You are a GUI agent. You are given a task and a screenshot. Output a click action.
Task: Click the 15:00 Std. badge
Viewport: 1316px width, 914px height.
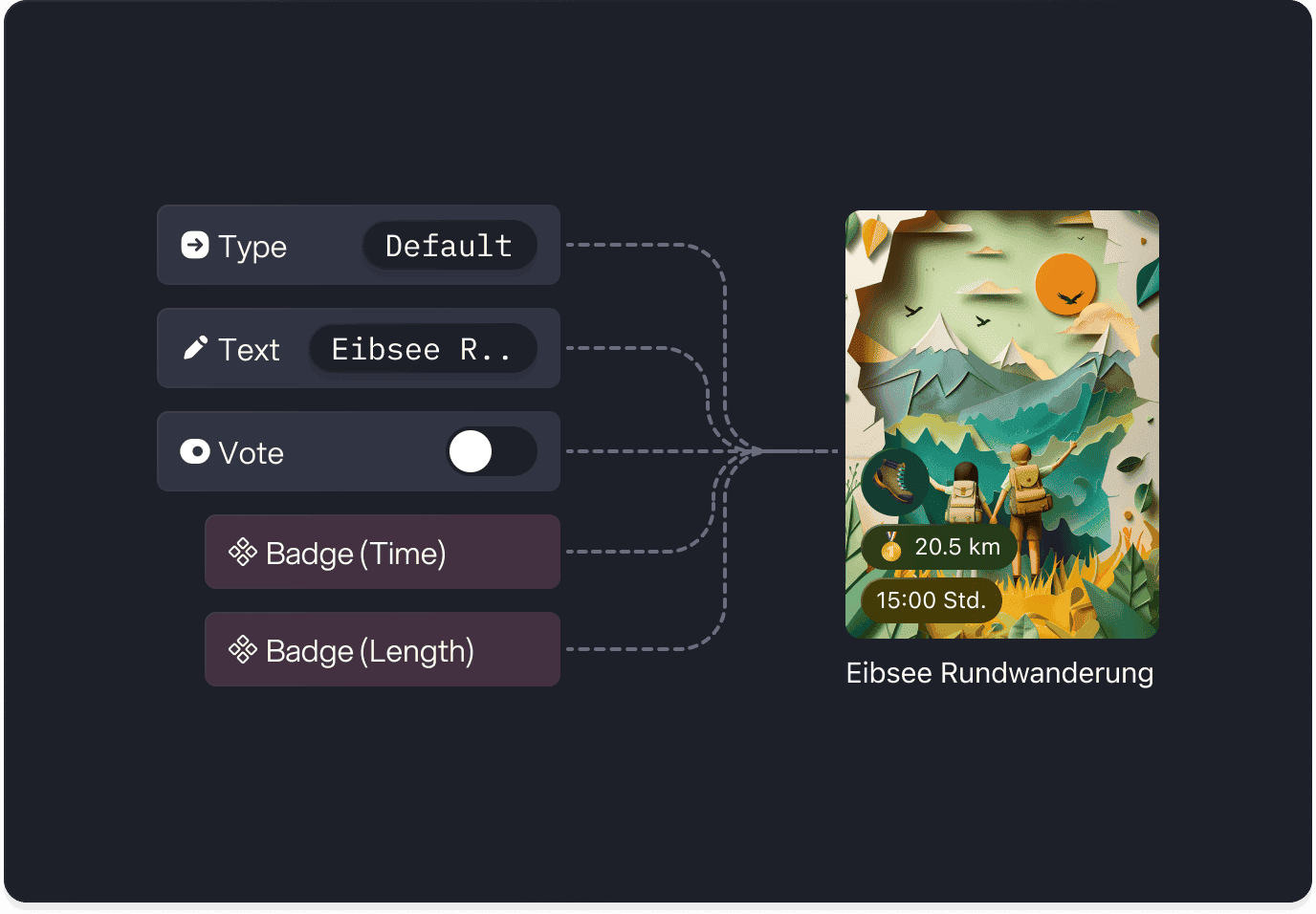(932, 600)
